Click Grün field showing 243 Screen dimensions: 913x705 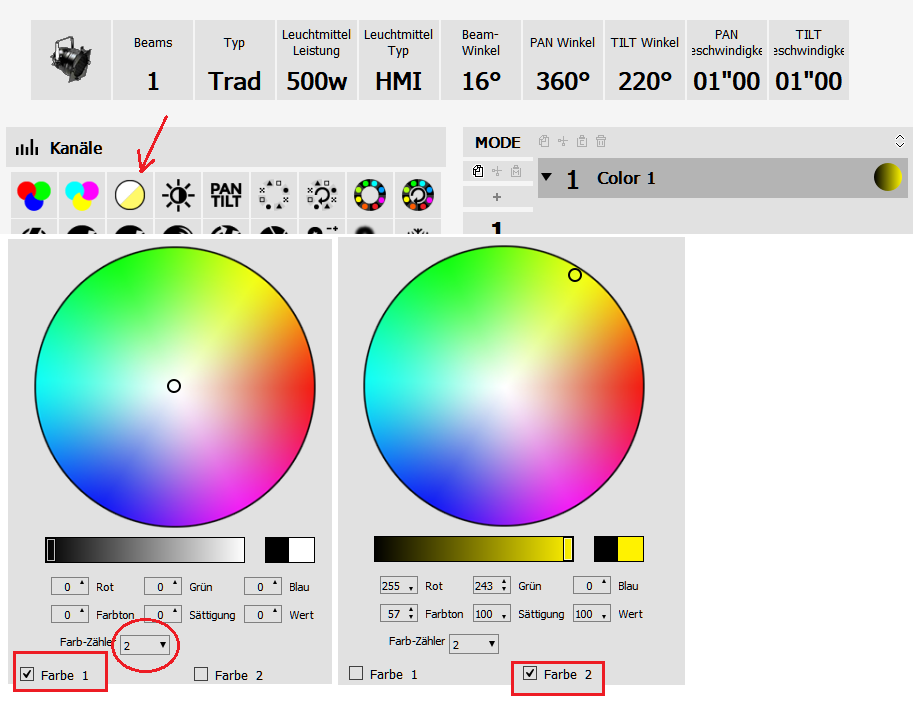tap(492, 586)
